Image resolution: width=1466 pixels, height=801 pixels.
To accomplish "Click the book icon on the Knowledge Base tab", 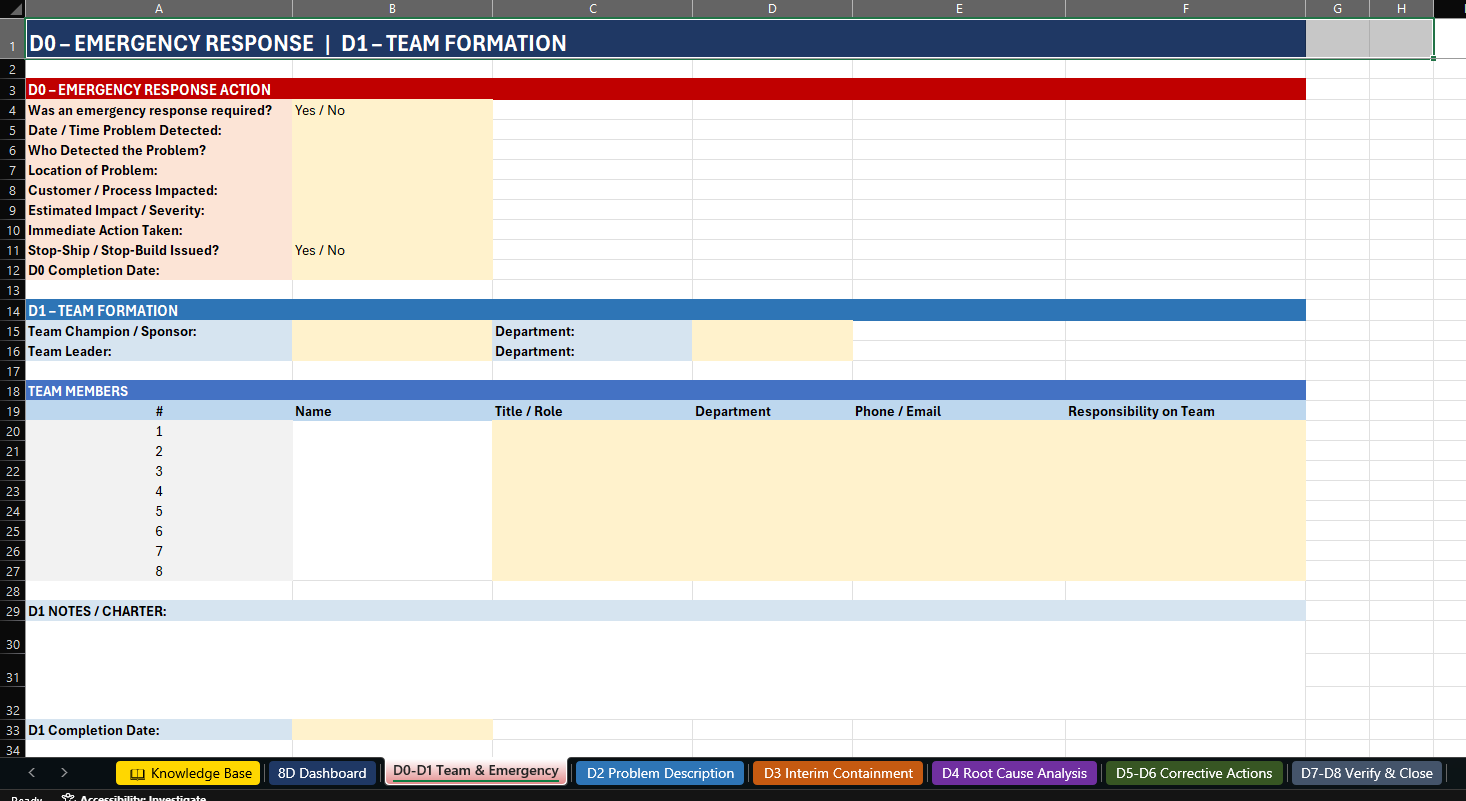I will click(x=138, y=773).
